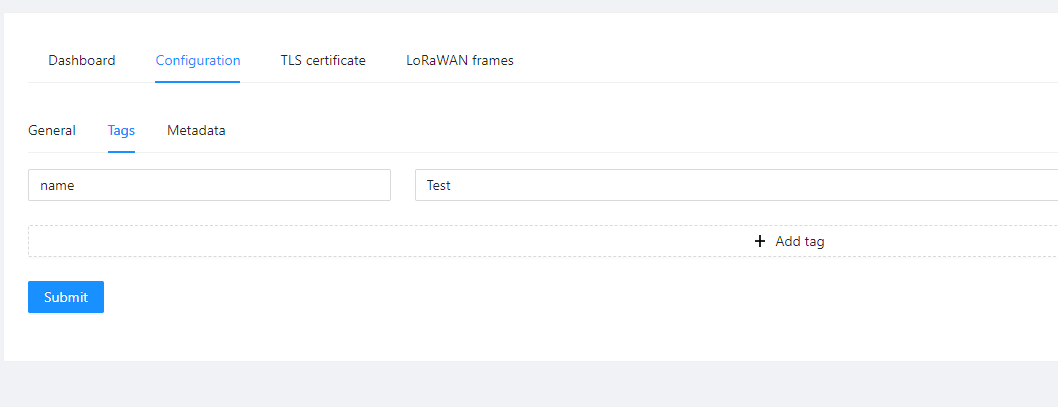Viewport: 1058px width, 407px height.
Task: Click the blue underline beneath Configuration tab
Action: point(198,82)
